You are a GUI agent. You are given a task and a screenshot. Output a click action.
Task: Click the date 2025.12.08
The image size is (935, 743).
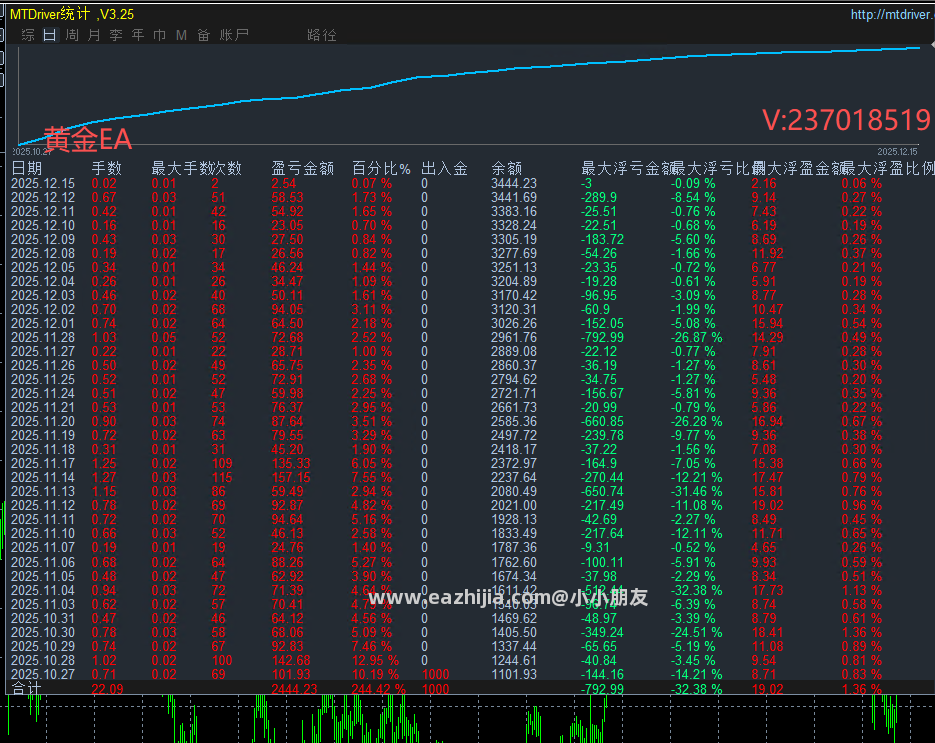click(43, 253)
